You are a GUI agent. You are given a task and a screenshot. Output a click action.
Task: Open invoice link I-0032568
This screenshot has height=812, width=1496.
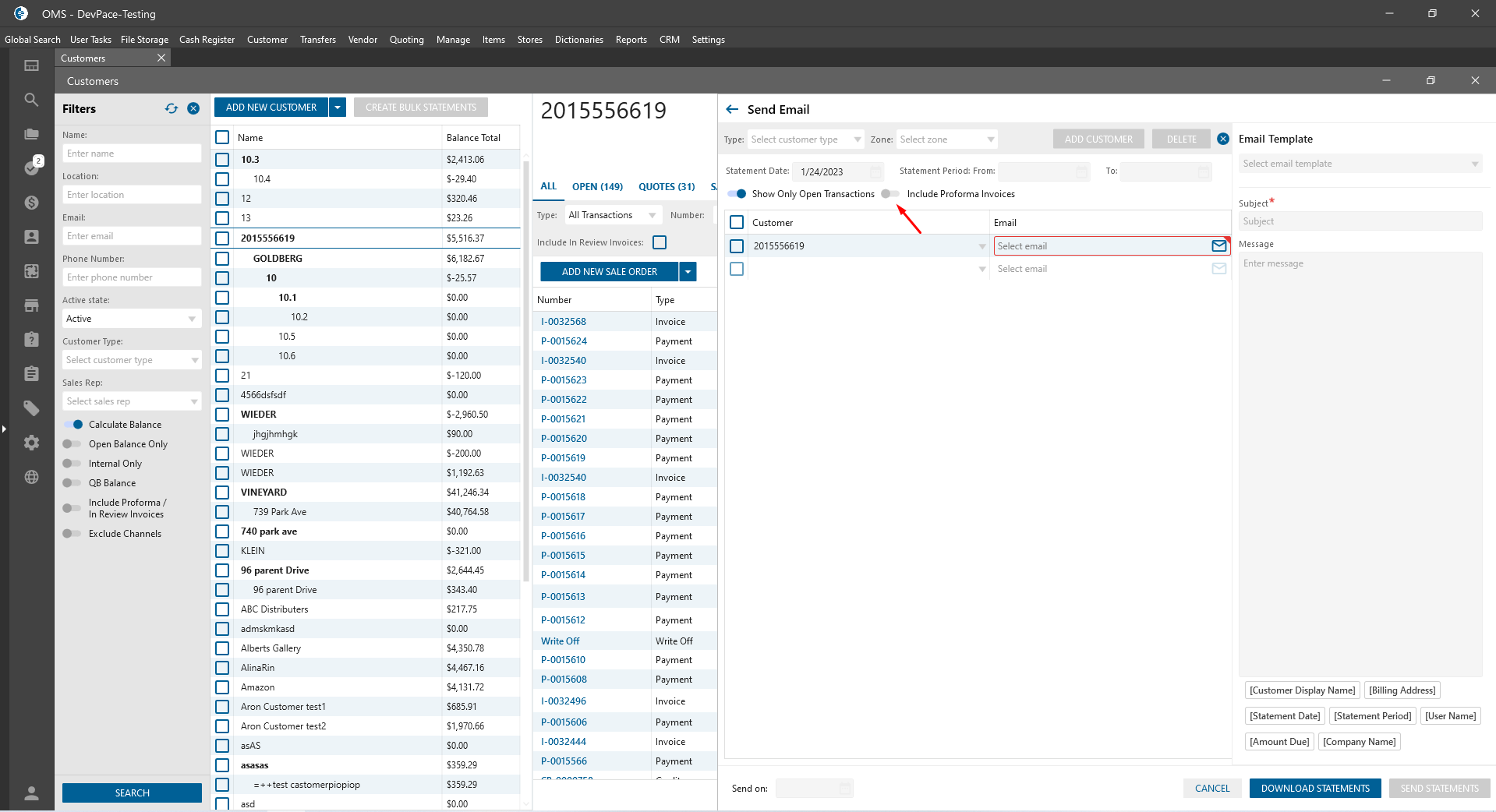(564, 322)
